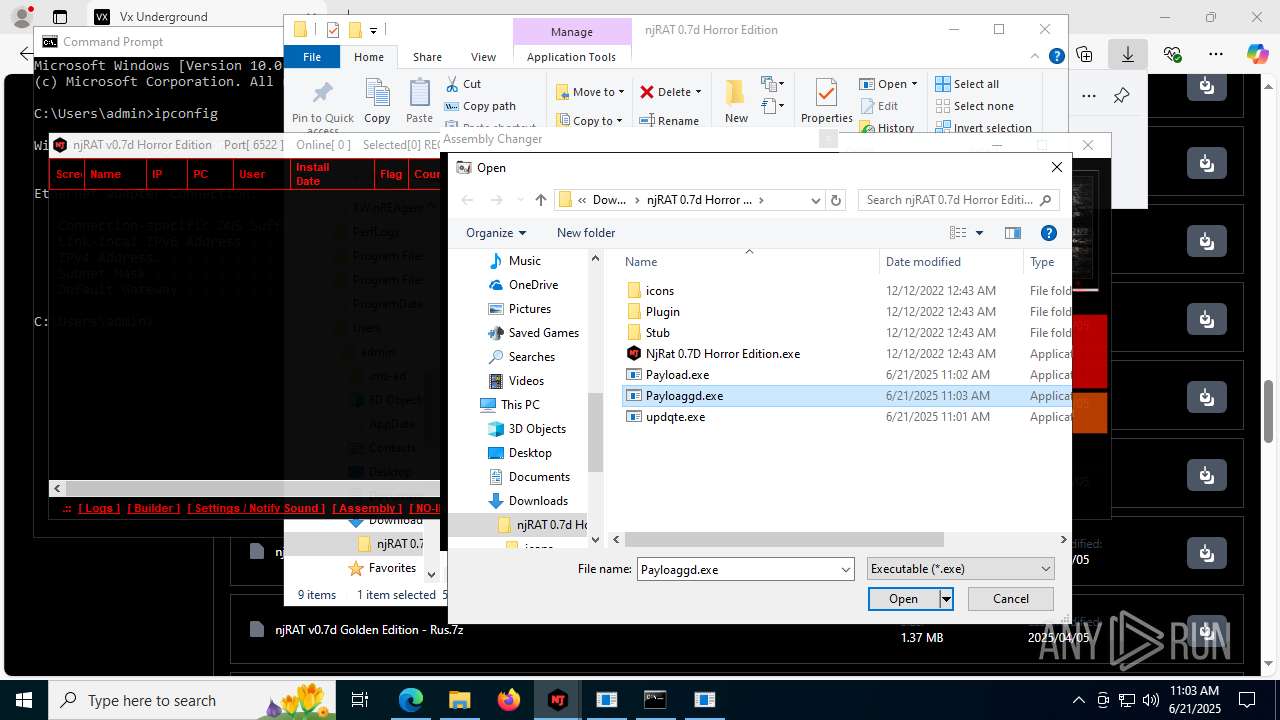
Task: Open File Explorer from the taskbar
Action: click(459, 700)
